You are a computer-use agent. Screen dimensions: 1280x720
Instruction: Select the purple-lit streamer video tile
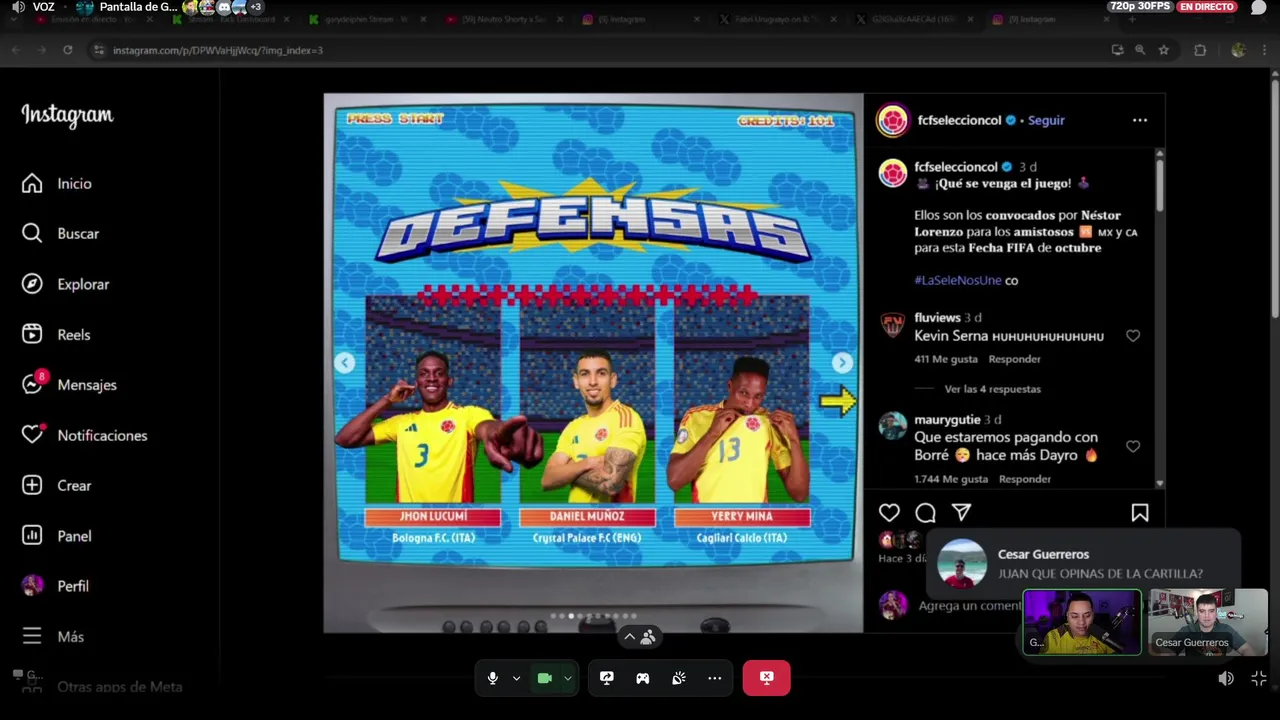(1082, 622)
